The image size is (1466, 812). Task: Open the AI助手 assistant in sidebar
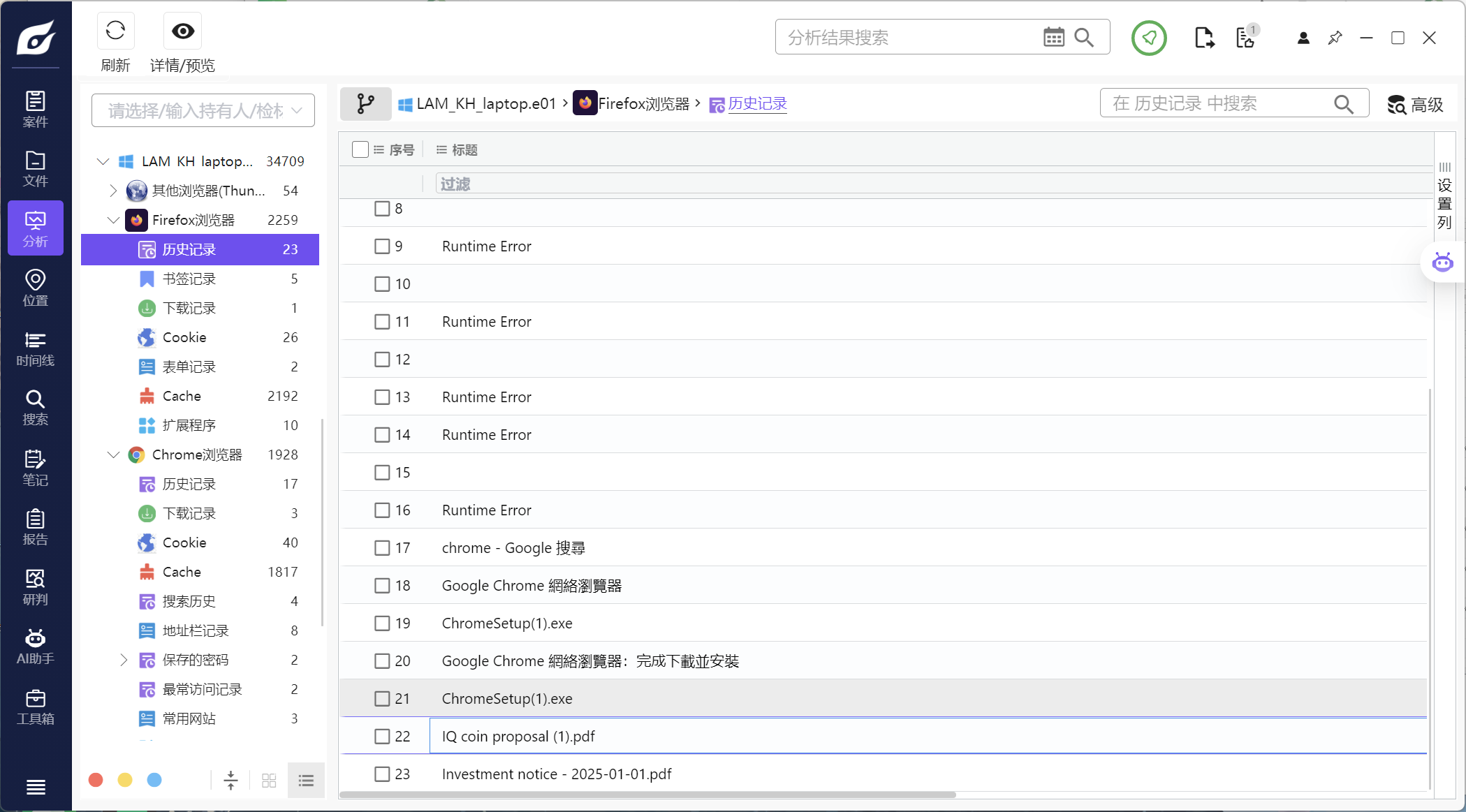(x=35, y=647)
